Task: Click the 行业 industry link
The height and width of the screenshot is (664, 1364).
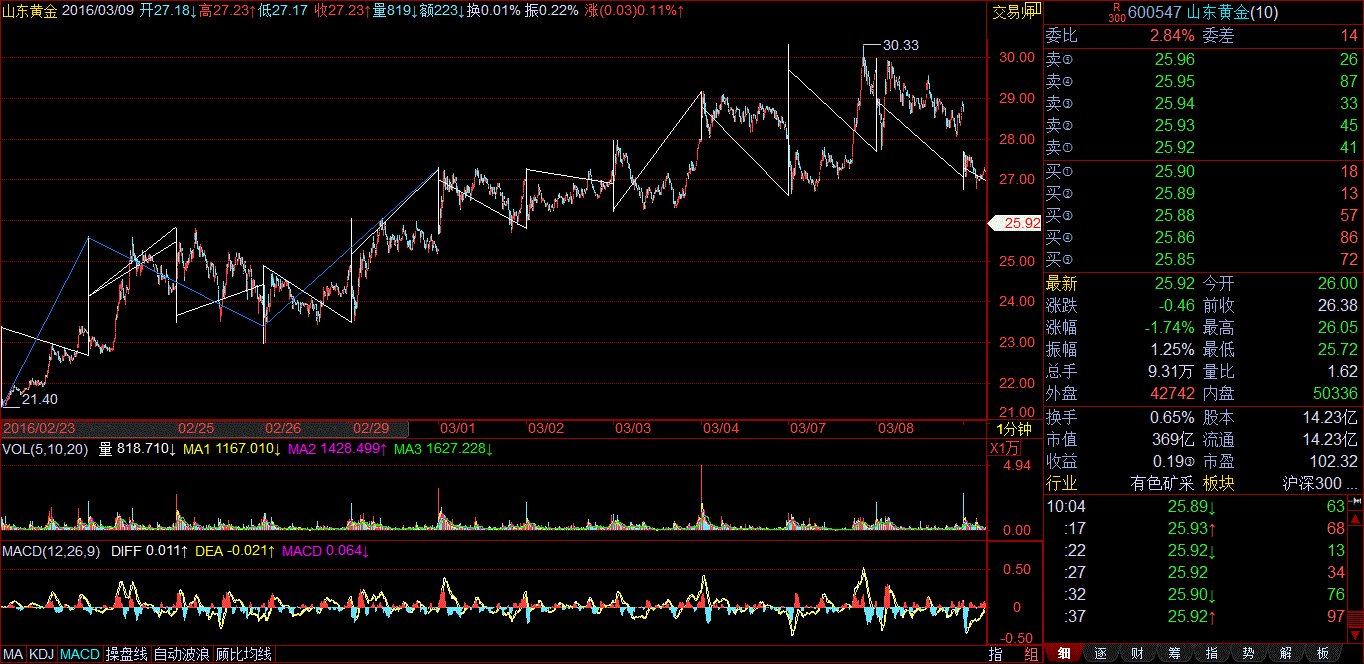Action: (x=1062, y=483)
